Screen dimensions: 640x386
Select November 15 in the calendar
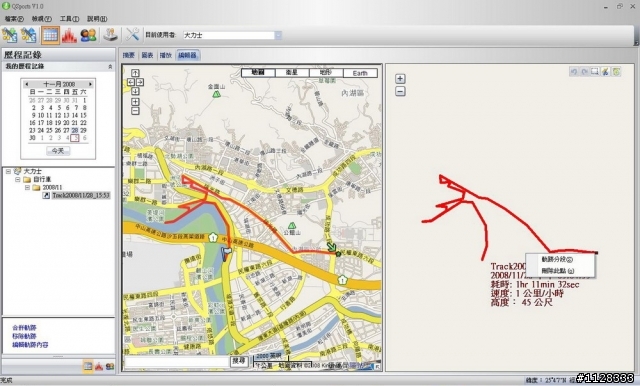coord(83,115)
